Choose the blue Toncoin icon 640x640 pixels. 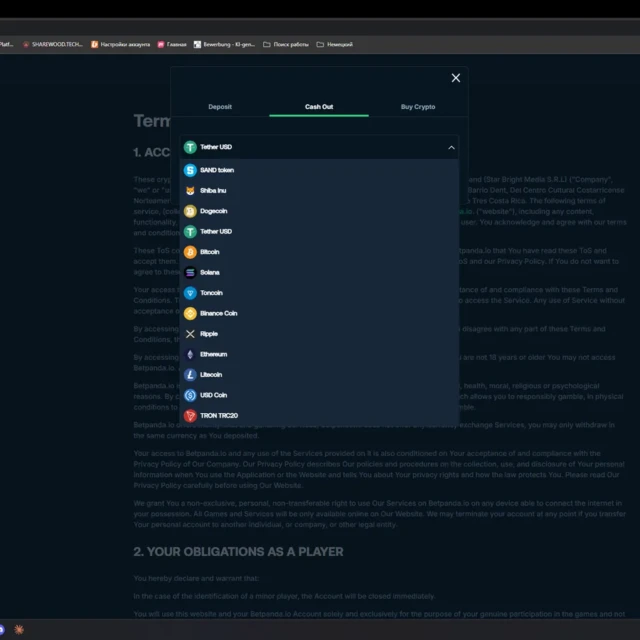190,293
